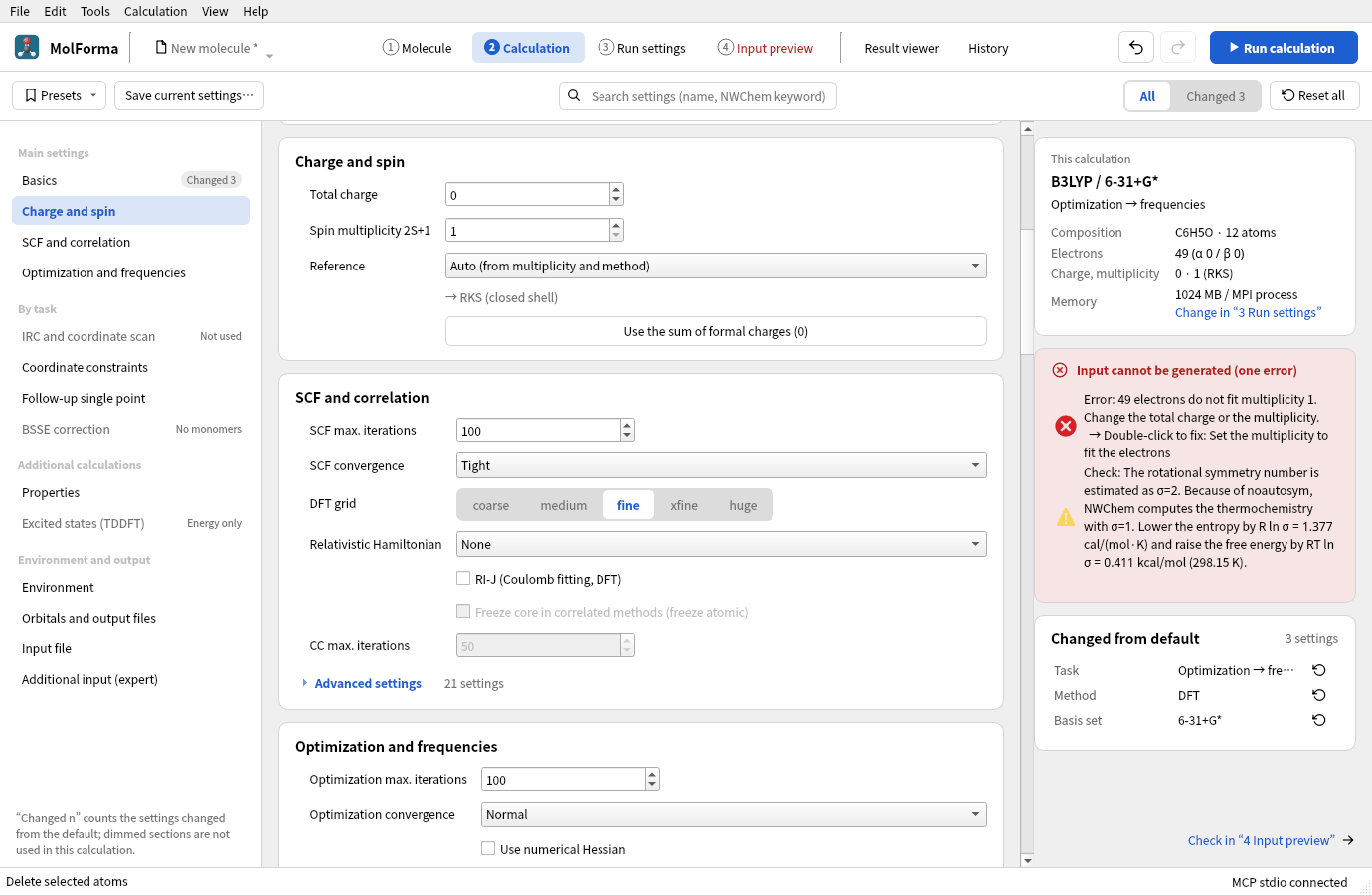
Task: Reset the Task setting to default
Action: 1319,670
